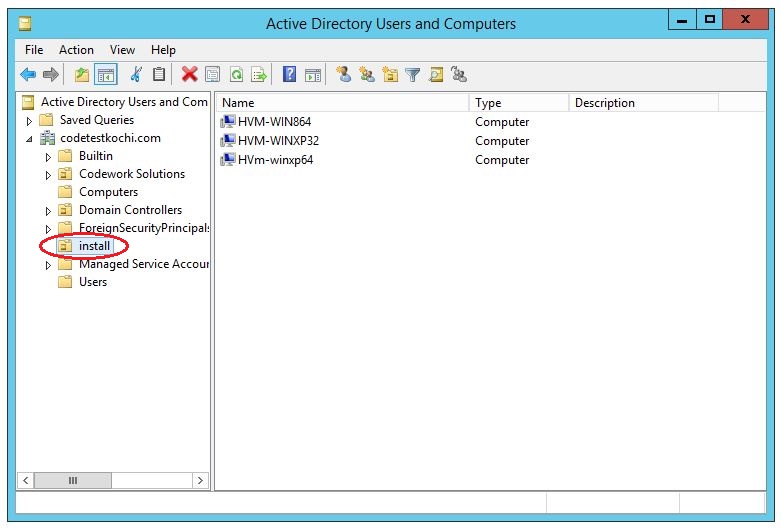This screenshot has height=529, width=781.
Task: Click the Cut scissors icon
Action: click(x=136, y=75)
